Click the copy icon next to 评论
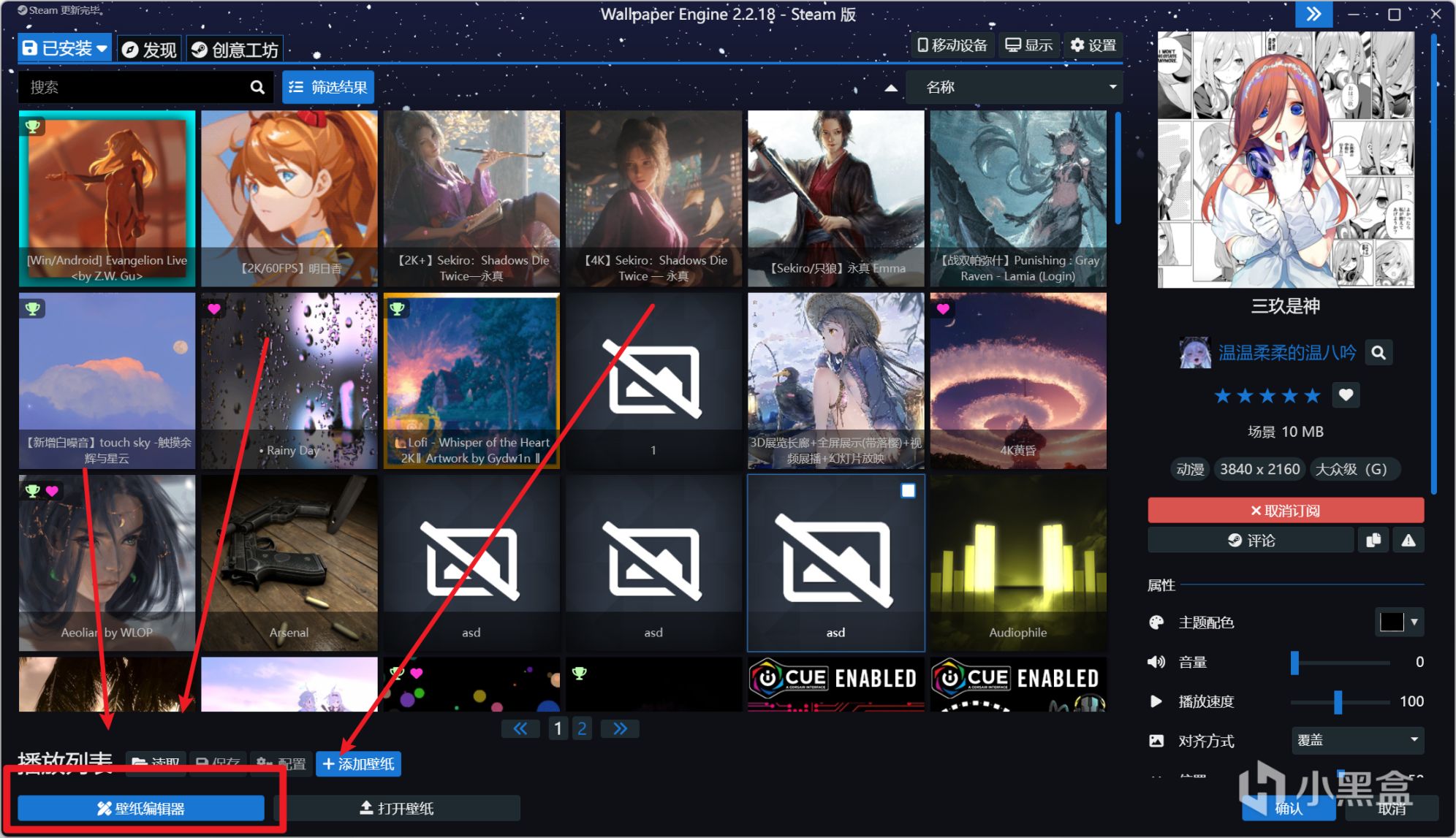The image size is (1456, 838). coord(1373,540)
